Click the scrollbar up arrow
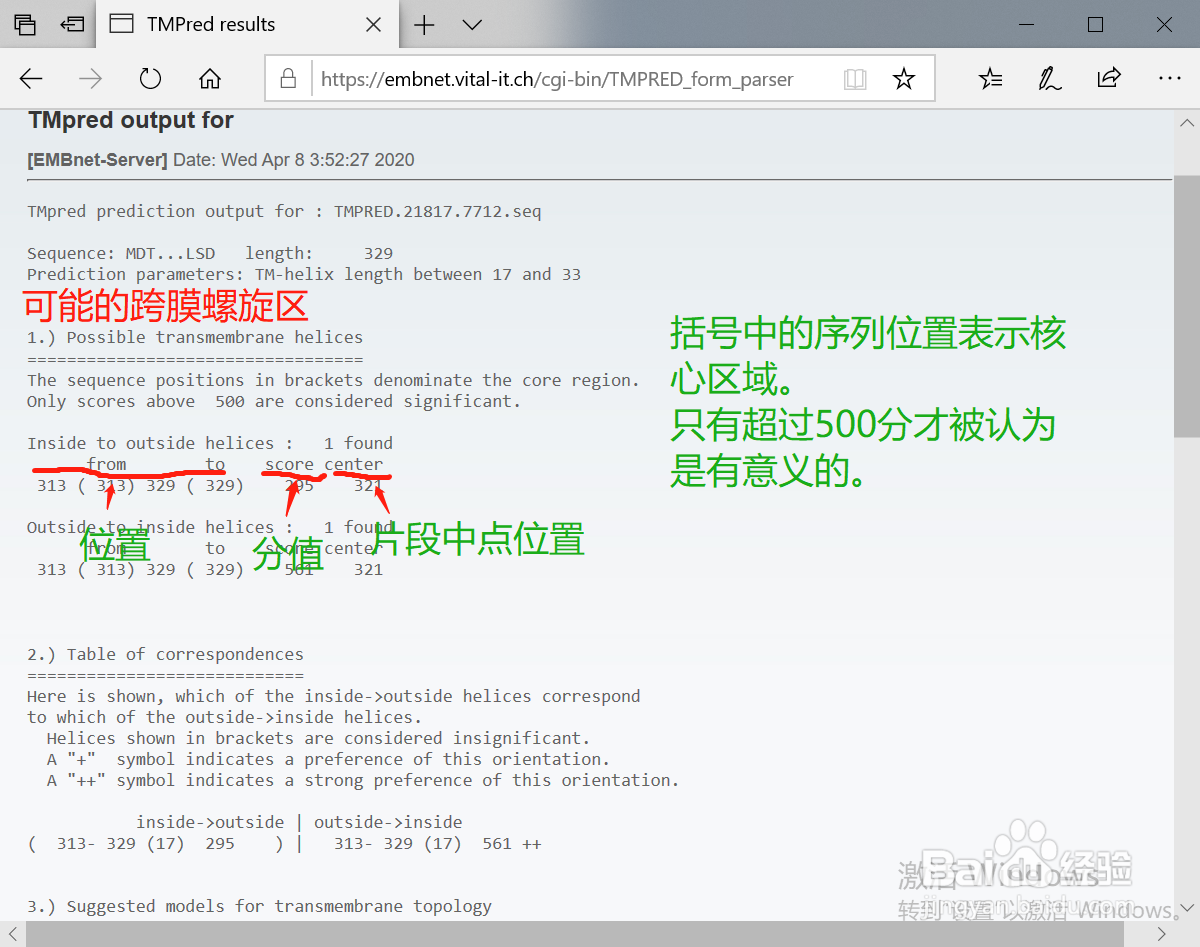Screen dimensions: 1200x947 coord(1186,122)
